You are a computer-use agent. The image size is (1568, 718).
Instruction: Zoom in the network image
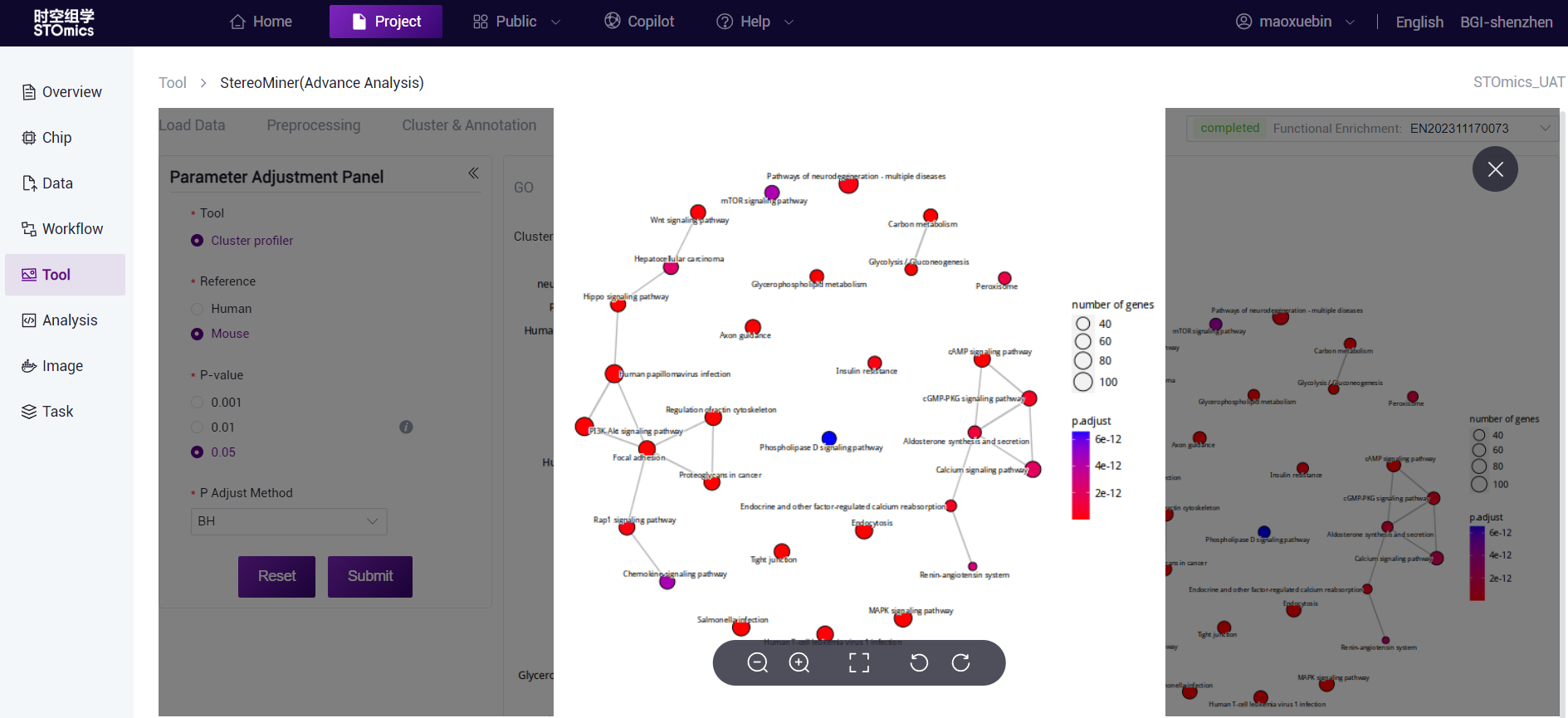(799, 662)
